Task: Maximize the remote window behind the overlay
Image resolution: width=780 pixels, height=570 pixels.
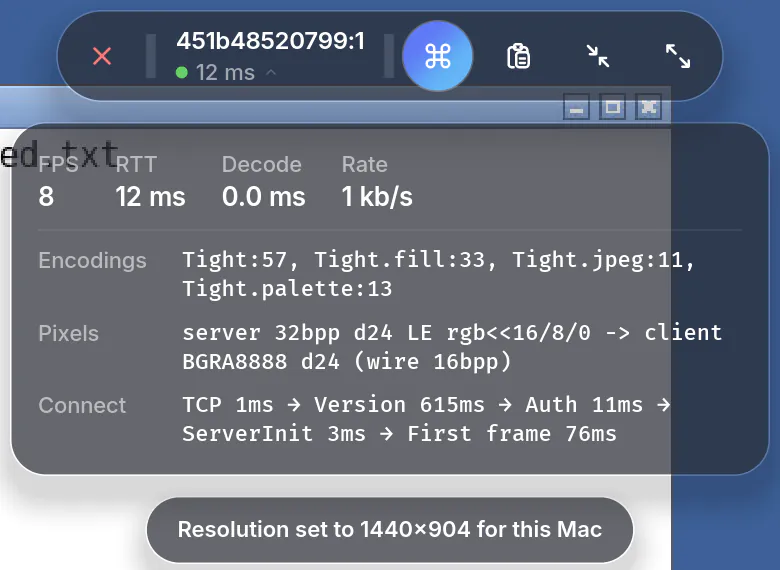Action: coord(612,107)
